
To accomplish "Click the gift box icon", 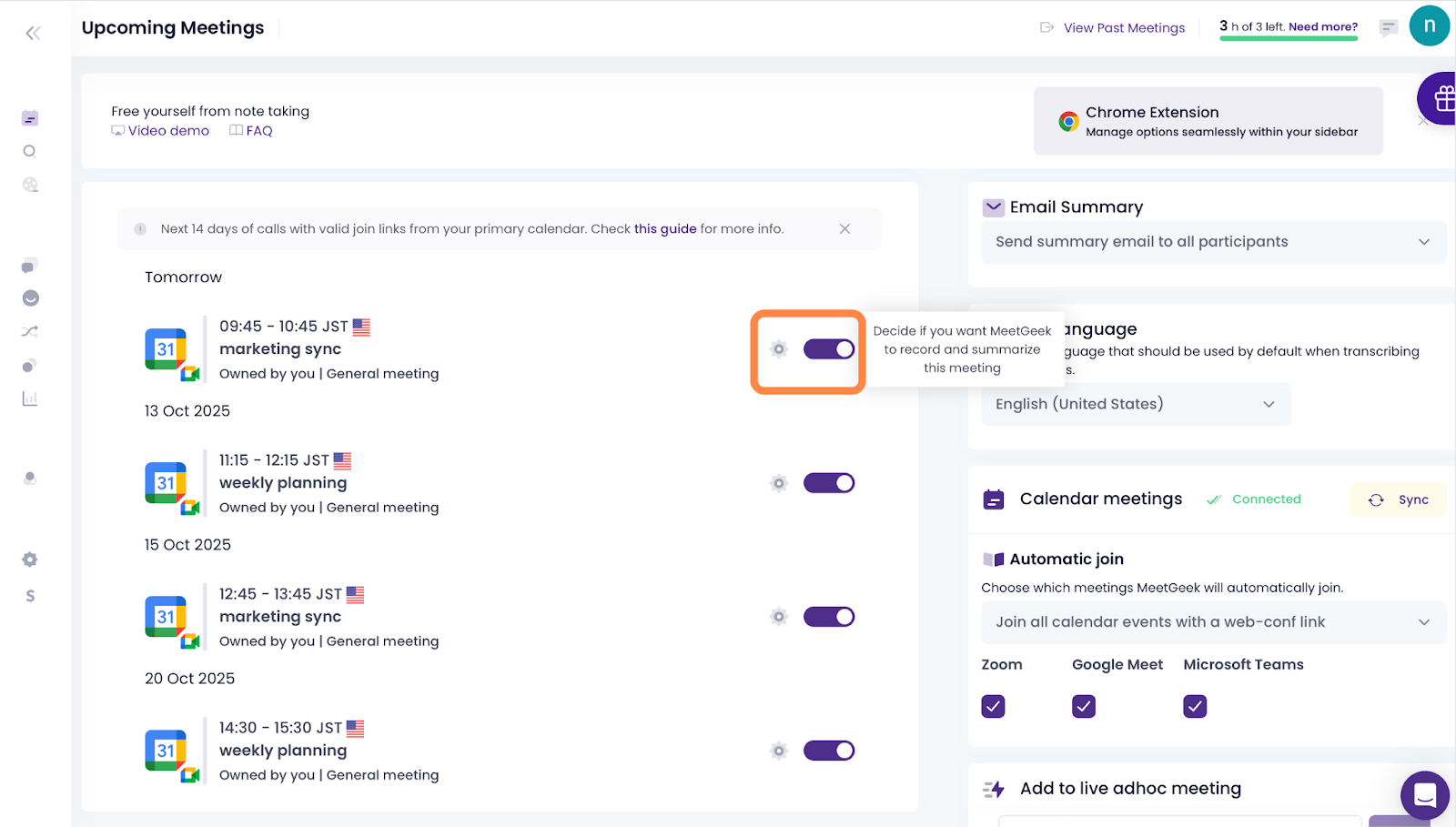I will click(x=1443, y=98).
